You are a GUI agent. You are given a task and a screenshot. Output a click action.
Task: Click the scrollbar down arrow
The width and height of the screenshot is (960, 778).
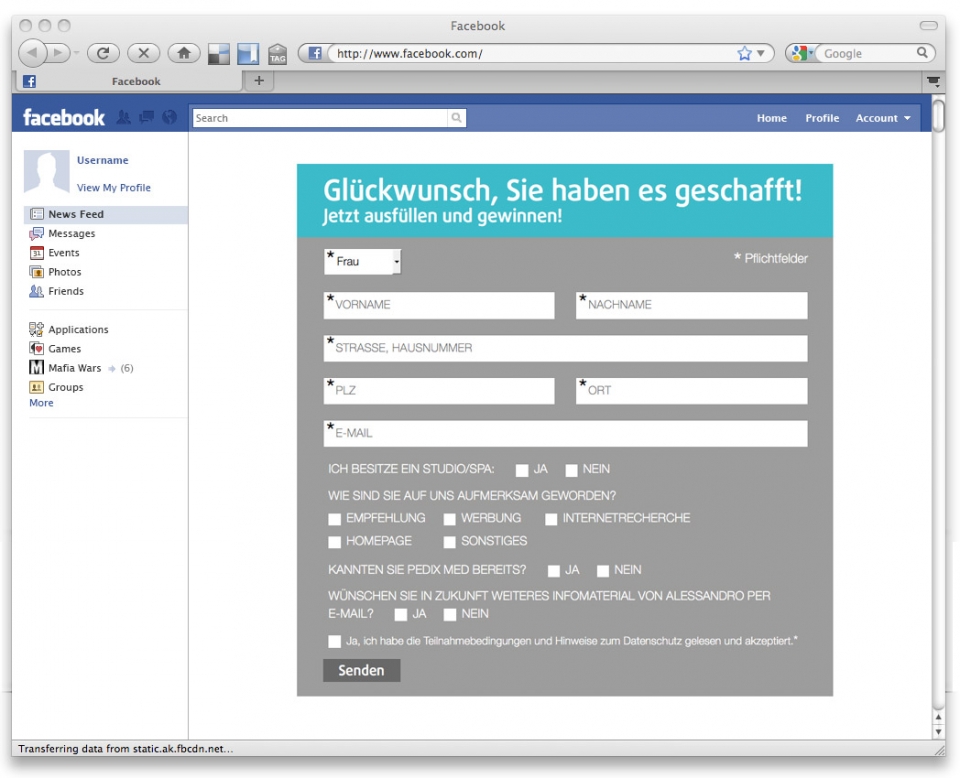[938, 731]
